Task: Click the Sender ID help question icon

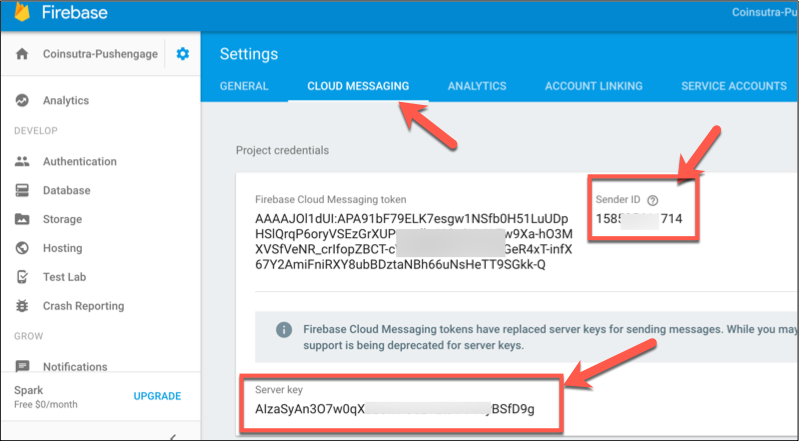Action: pos(652,200)
